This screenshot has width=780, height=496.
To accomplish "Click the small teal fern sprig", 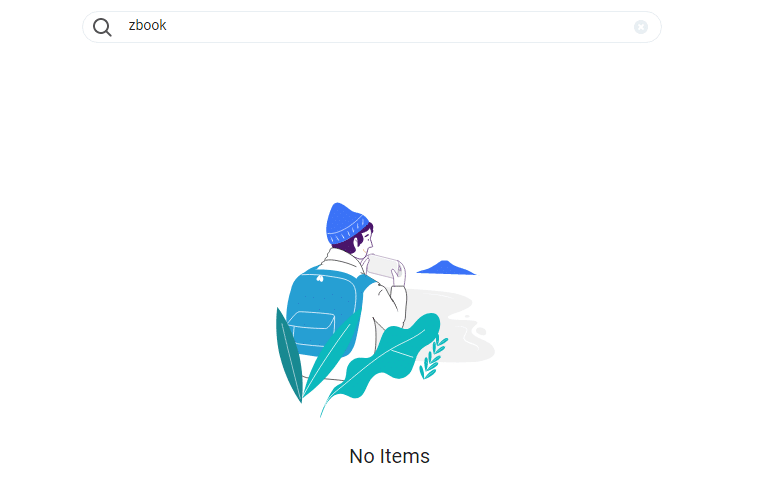I will 433,358.
